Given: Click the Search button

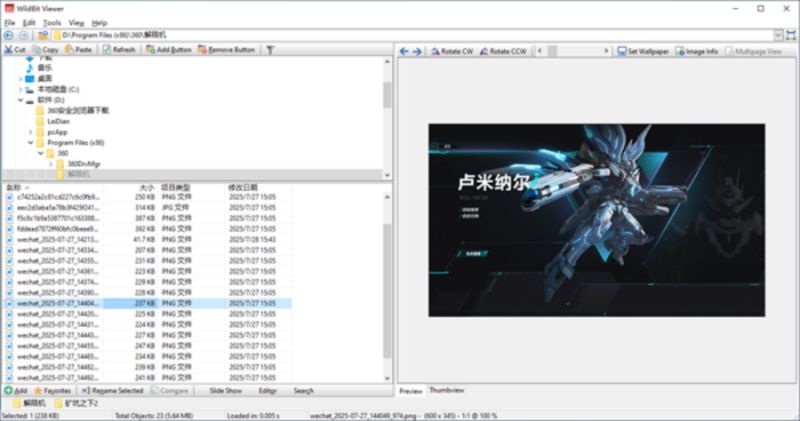Looking at the screenshot, I should click(x=303, y=390).
